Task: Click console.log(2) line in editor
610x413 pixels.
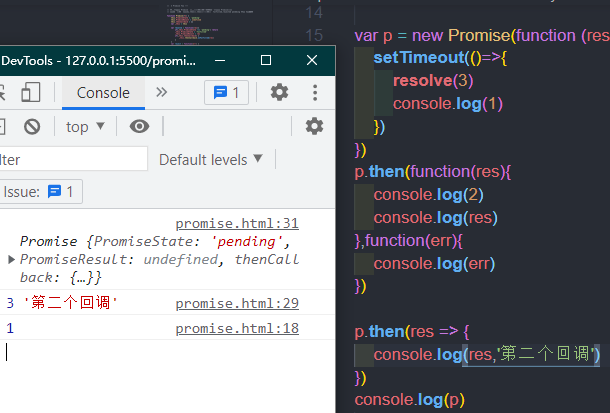Action: click(428, 195)
